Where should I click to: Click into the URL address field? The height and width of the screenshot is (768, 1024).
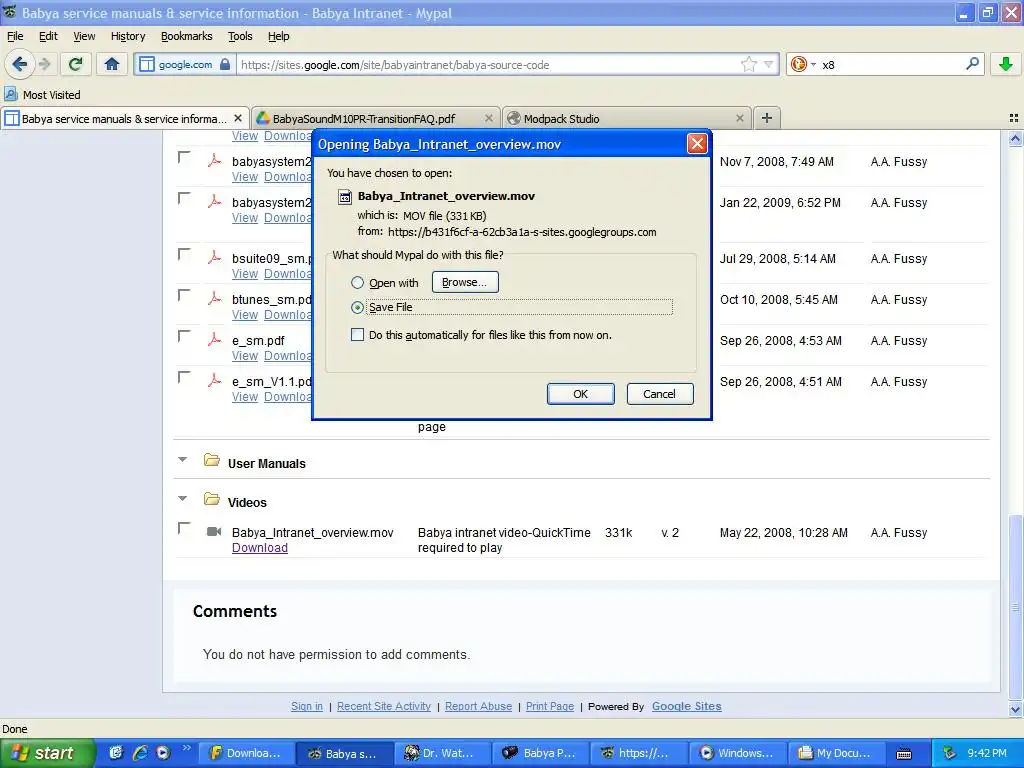point(487,64)
